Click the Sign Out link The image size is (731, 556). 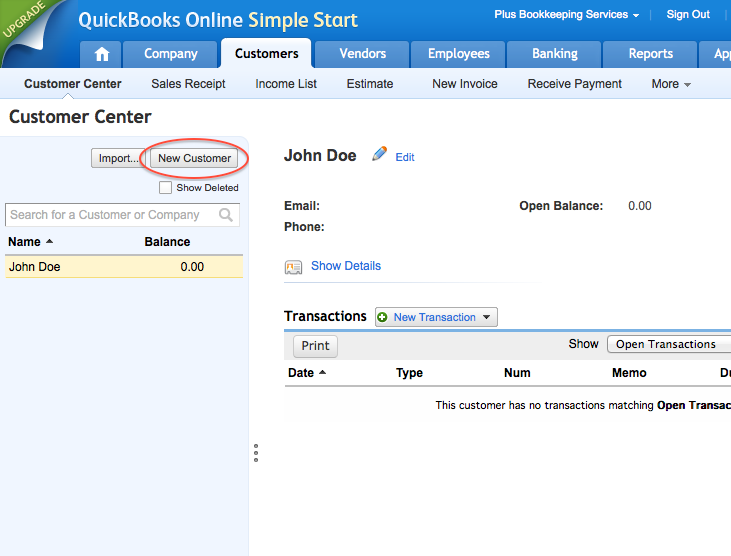(x=688, y=14)
